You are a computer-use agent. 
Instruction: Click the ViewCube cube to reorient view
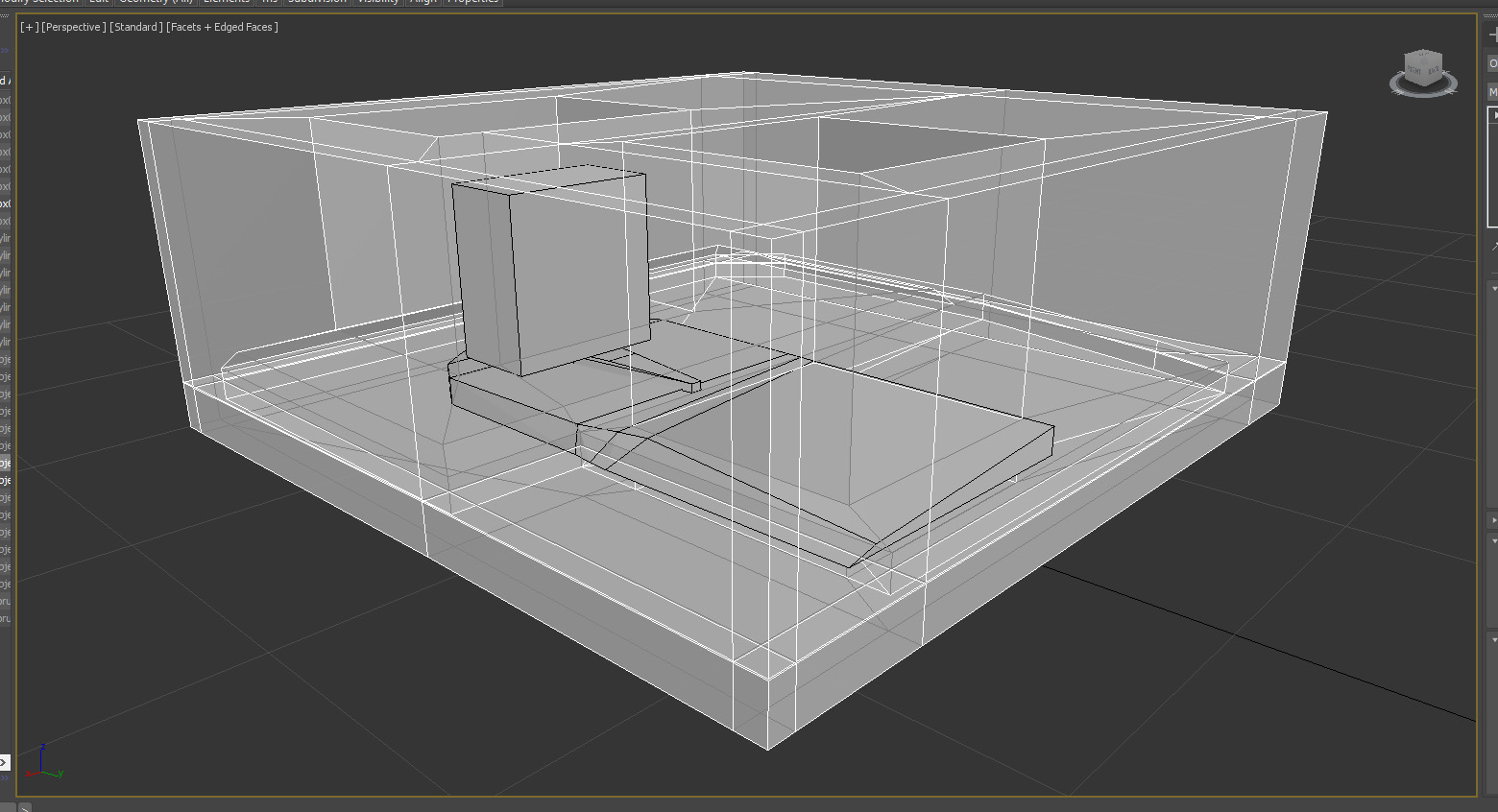pos(1422,67)
